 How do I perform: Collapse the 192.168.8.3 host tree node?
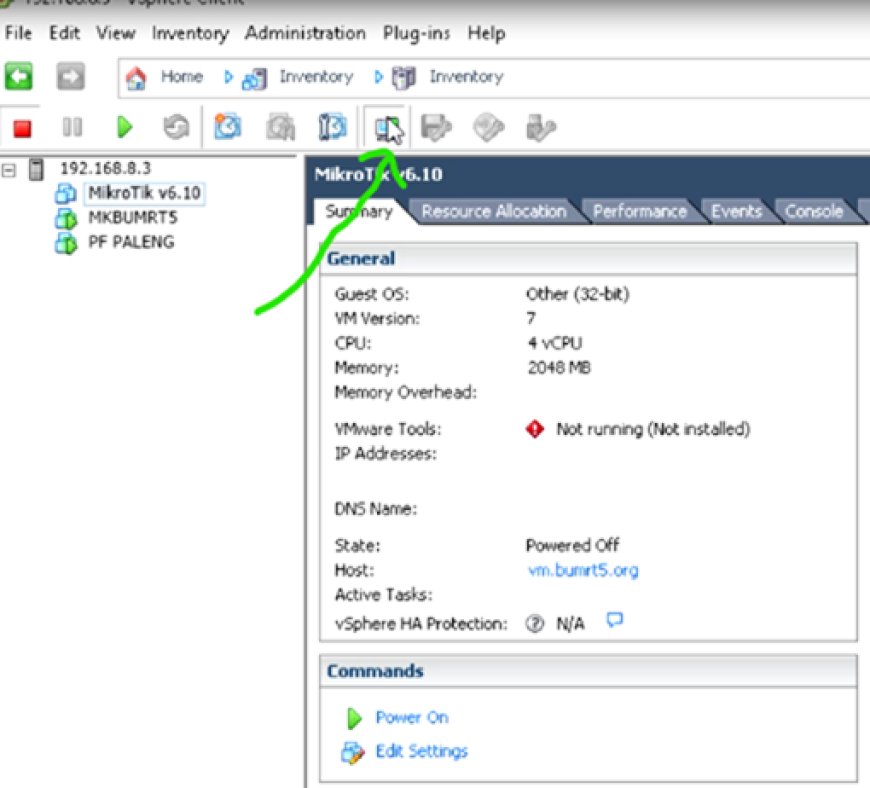(x=8, y=170)
